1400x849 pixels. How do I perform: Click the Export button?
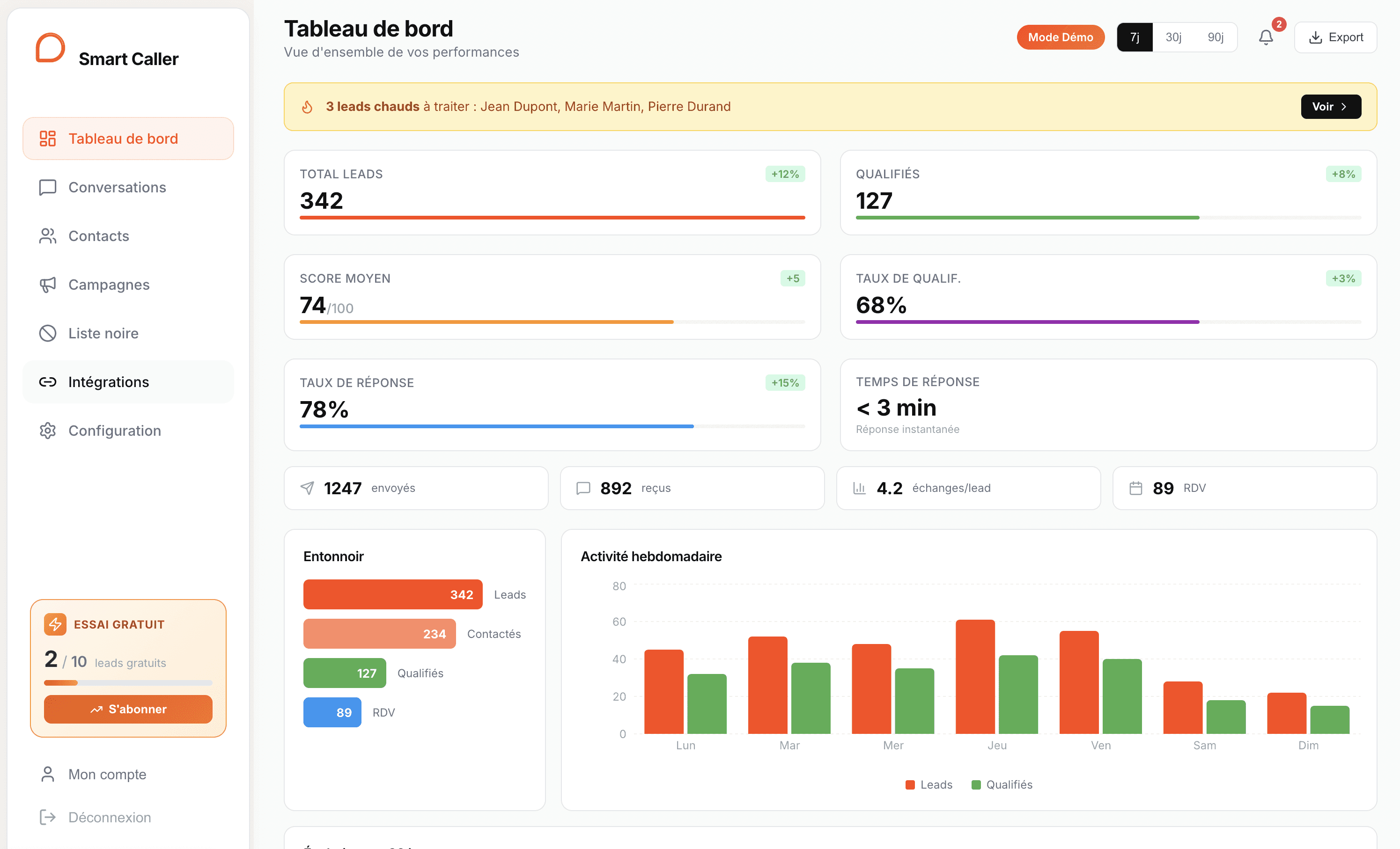pyautogui.click(x=1335, y=37)
